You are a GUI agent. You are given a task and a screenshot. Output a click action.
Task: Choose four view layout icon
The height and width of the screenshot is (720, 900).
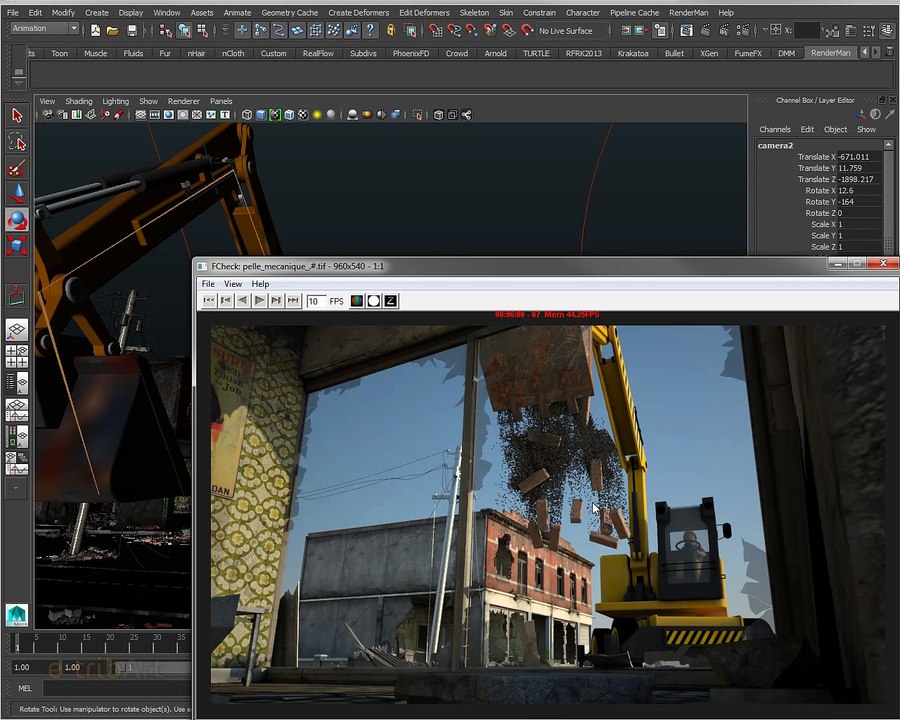pos(17,356)
